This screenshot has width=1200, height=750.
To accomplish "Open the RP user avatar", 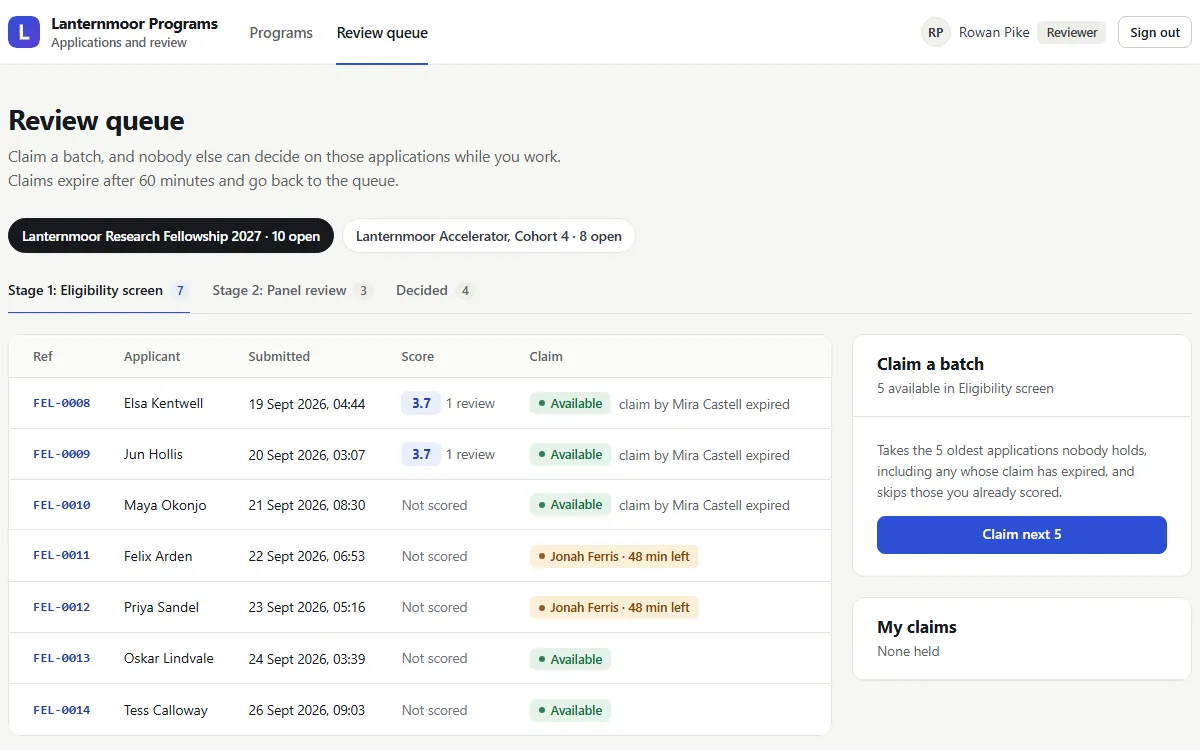I will (936, 32).
